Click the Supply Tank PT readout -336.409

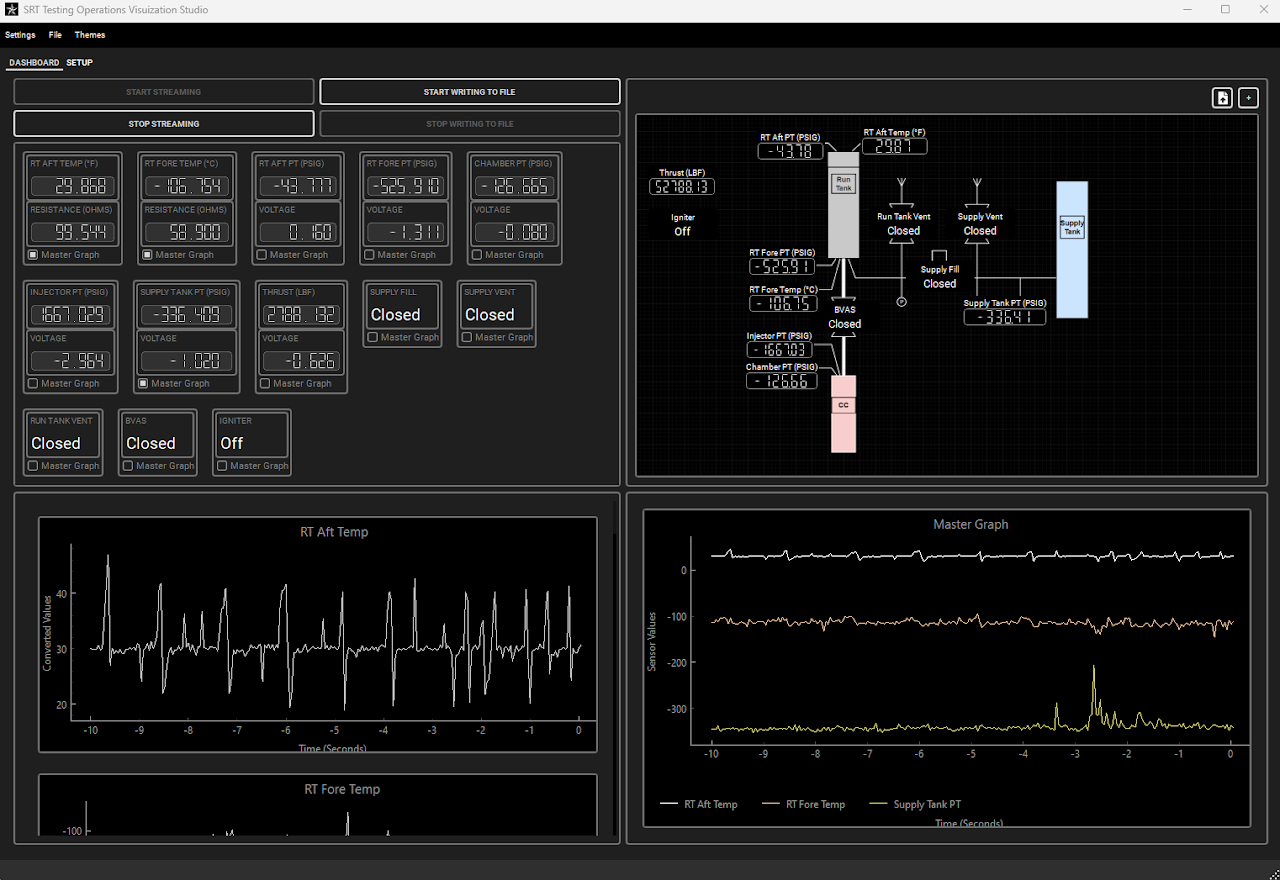(187, 315)
